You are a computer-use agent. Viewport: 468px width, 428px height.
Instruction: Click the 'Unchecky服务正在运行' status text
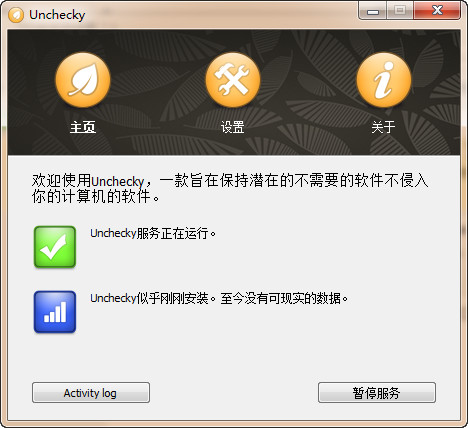click(153, 233)
